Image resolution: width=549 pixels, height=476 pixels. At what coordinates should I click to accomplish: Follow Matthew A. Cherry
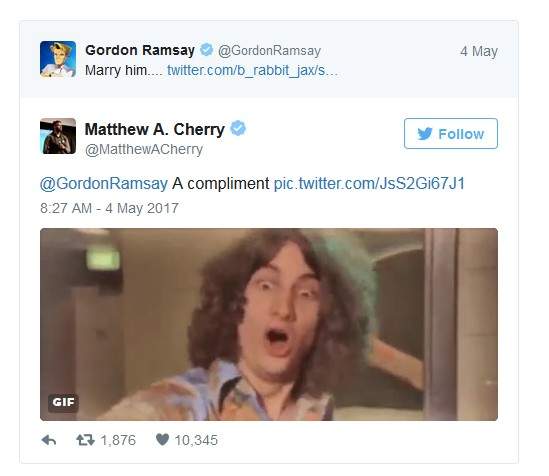pyautogui.click(x=451, y=134)
